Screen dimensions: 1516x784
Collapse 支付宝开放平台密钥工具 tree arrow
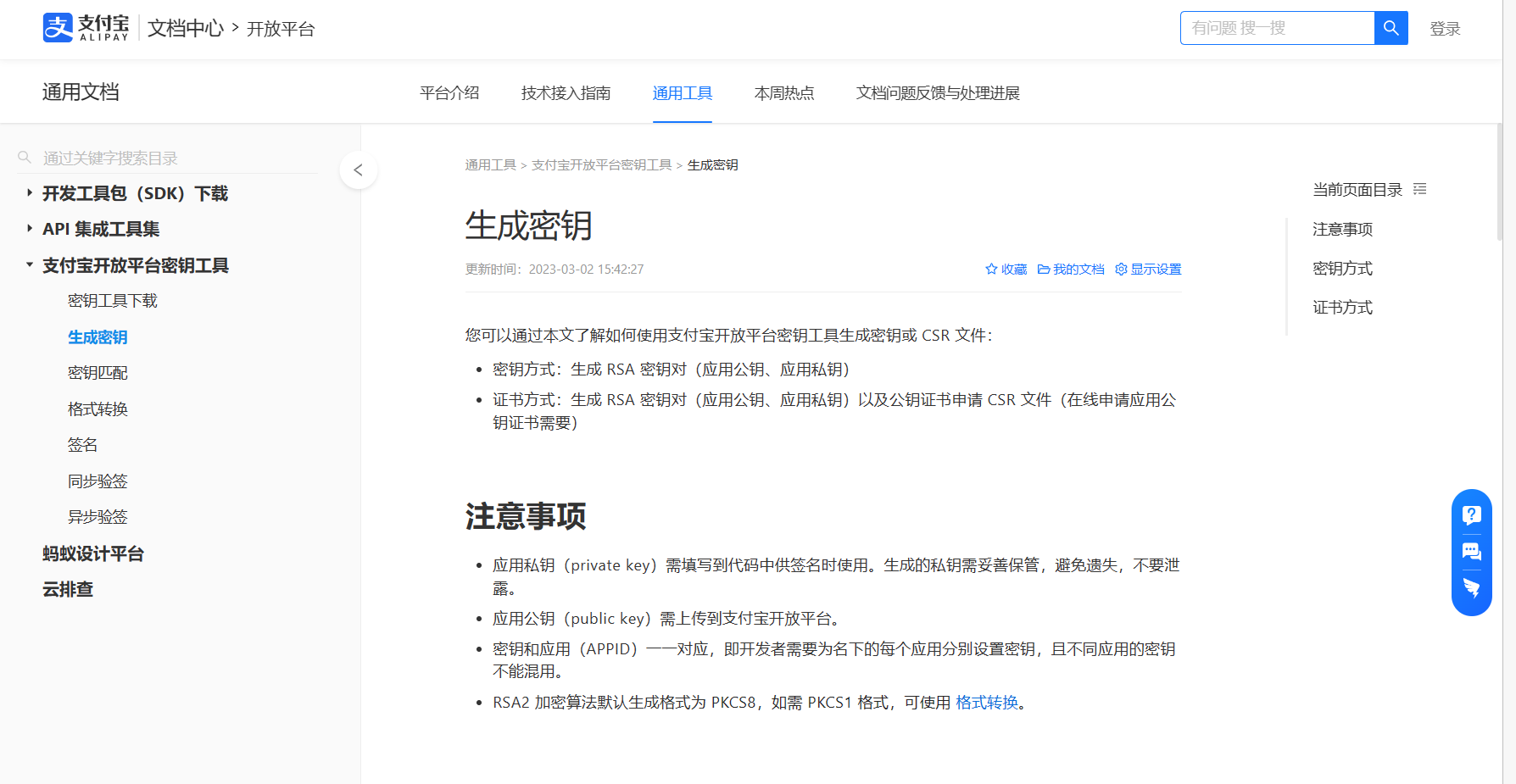coord(29,264)
